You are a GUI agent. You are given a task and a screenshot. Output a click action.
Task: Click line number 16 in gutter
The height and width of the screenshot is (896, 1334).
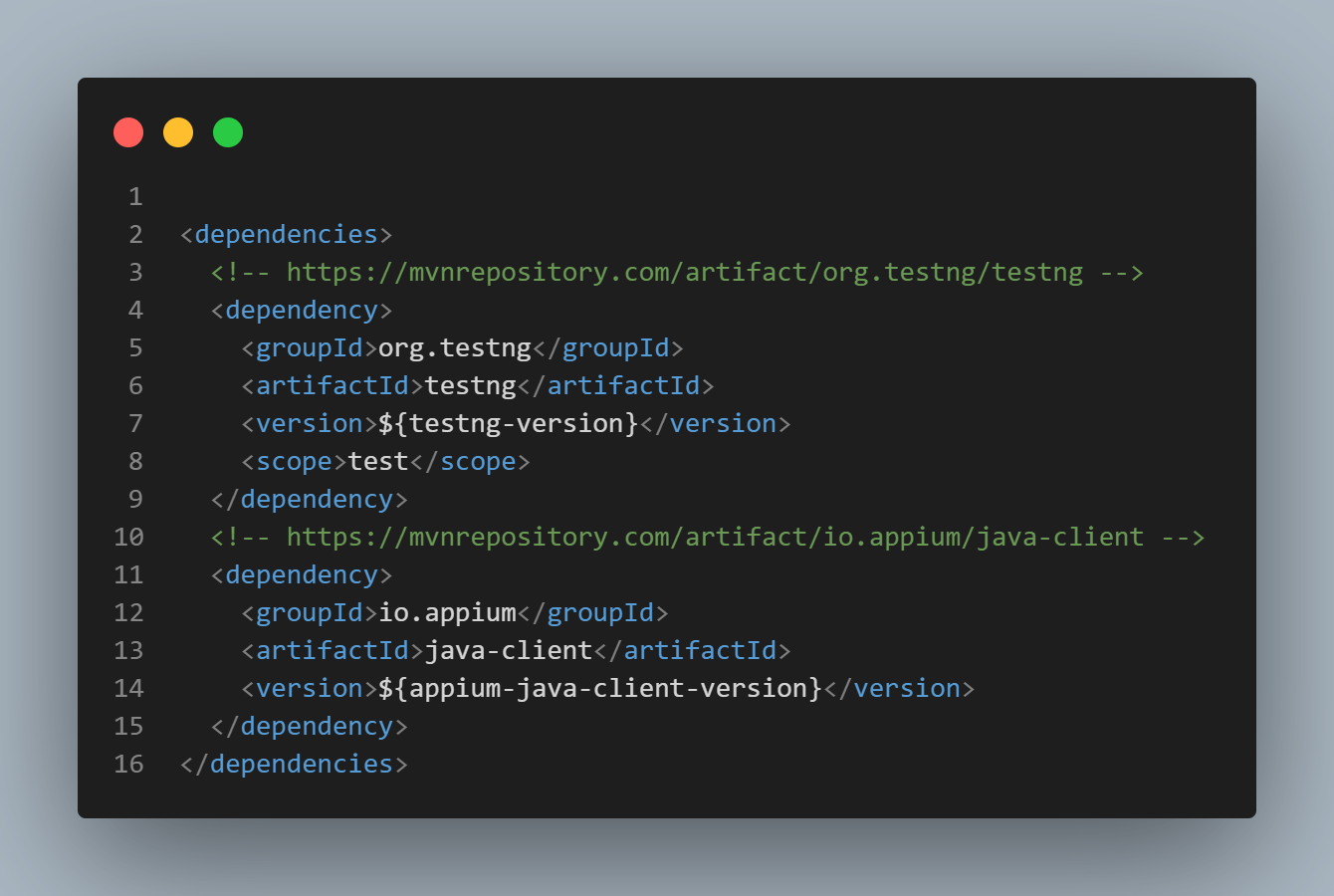128,765
